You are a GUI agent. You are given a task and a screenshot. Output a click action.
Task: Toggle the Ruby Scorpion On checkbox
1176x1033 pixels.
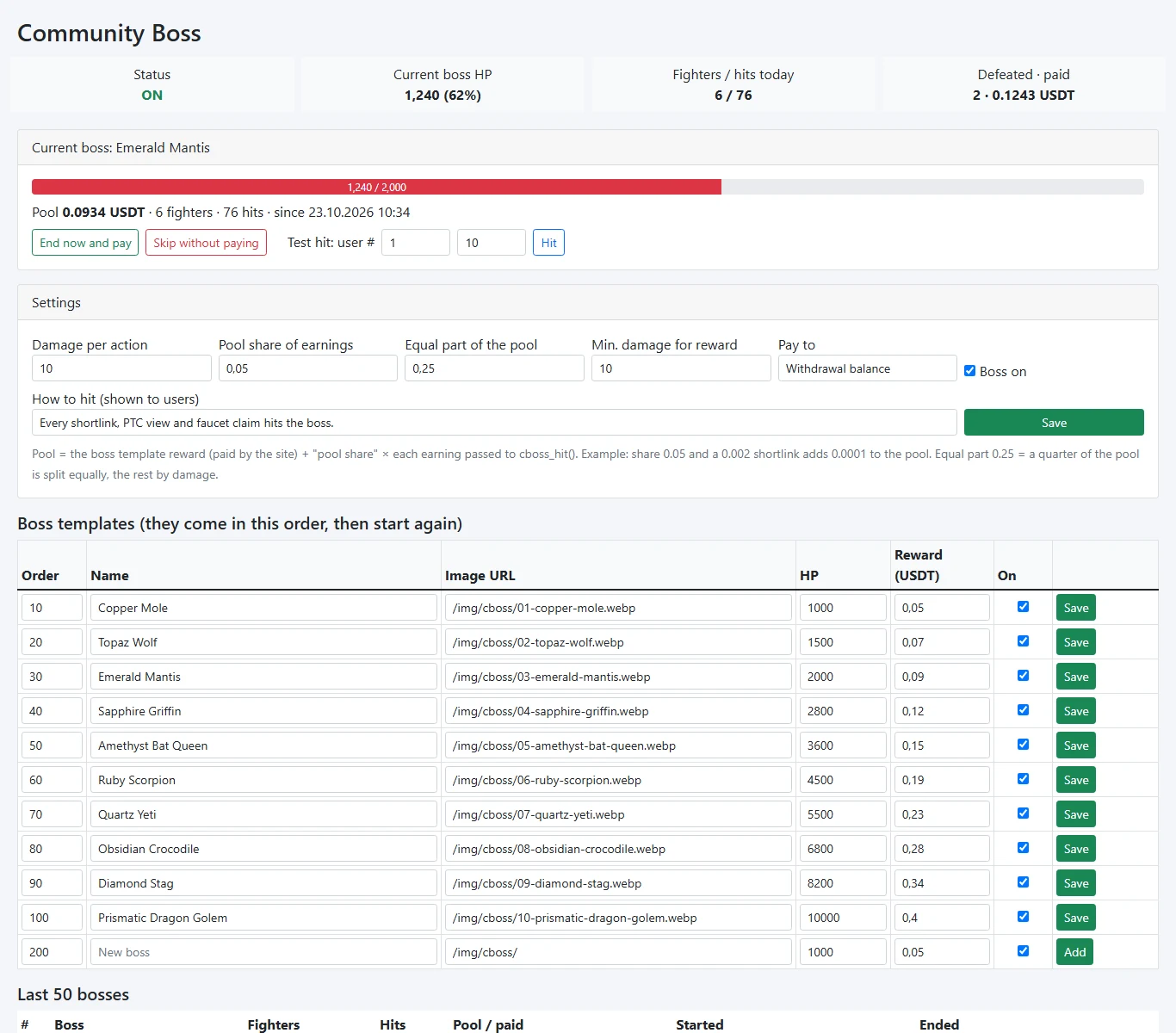coord(1023,779)
